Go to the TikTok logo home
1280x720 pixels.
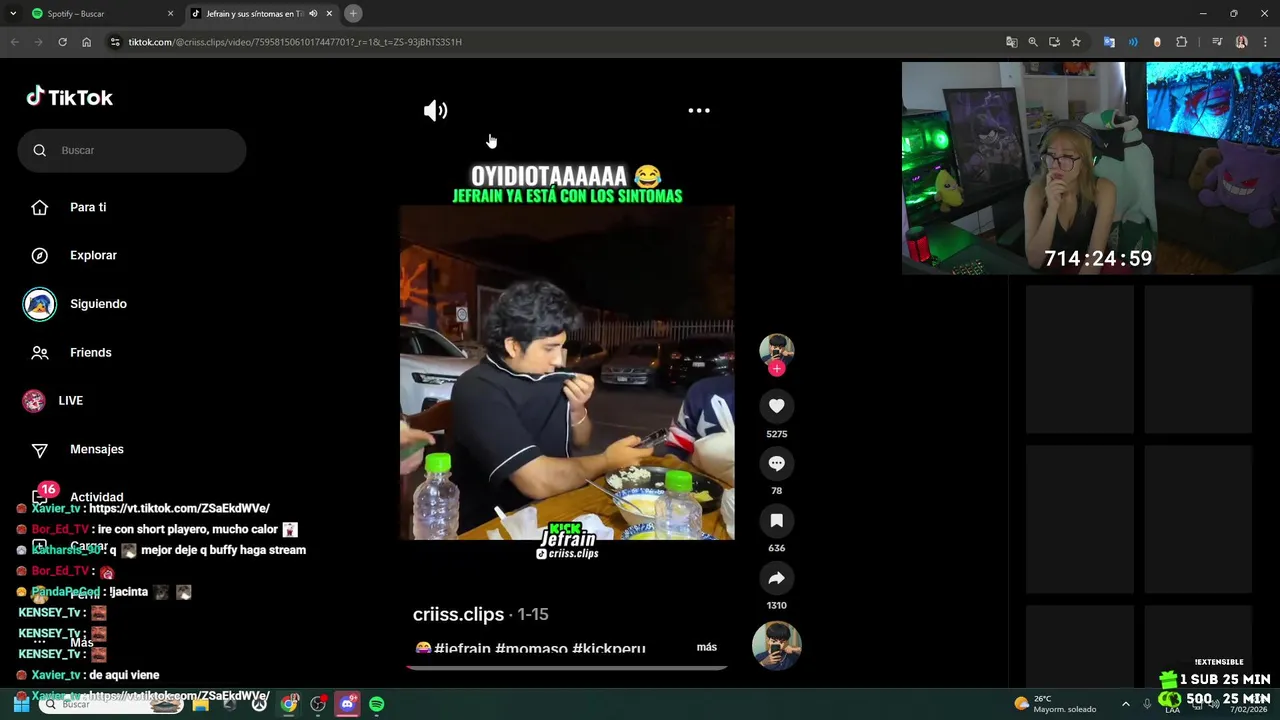pyautogui.click(x=70, y=97)
